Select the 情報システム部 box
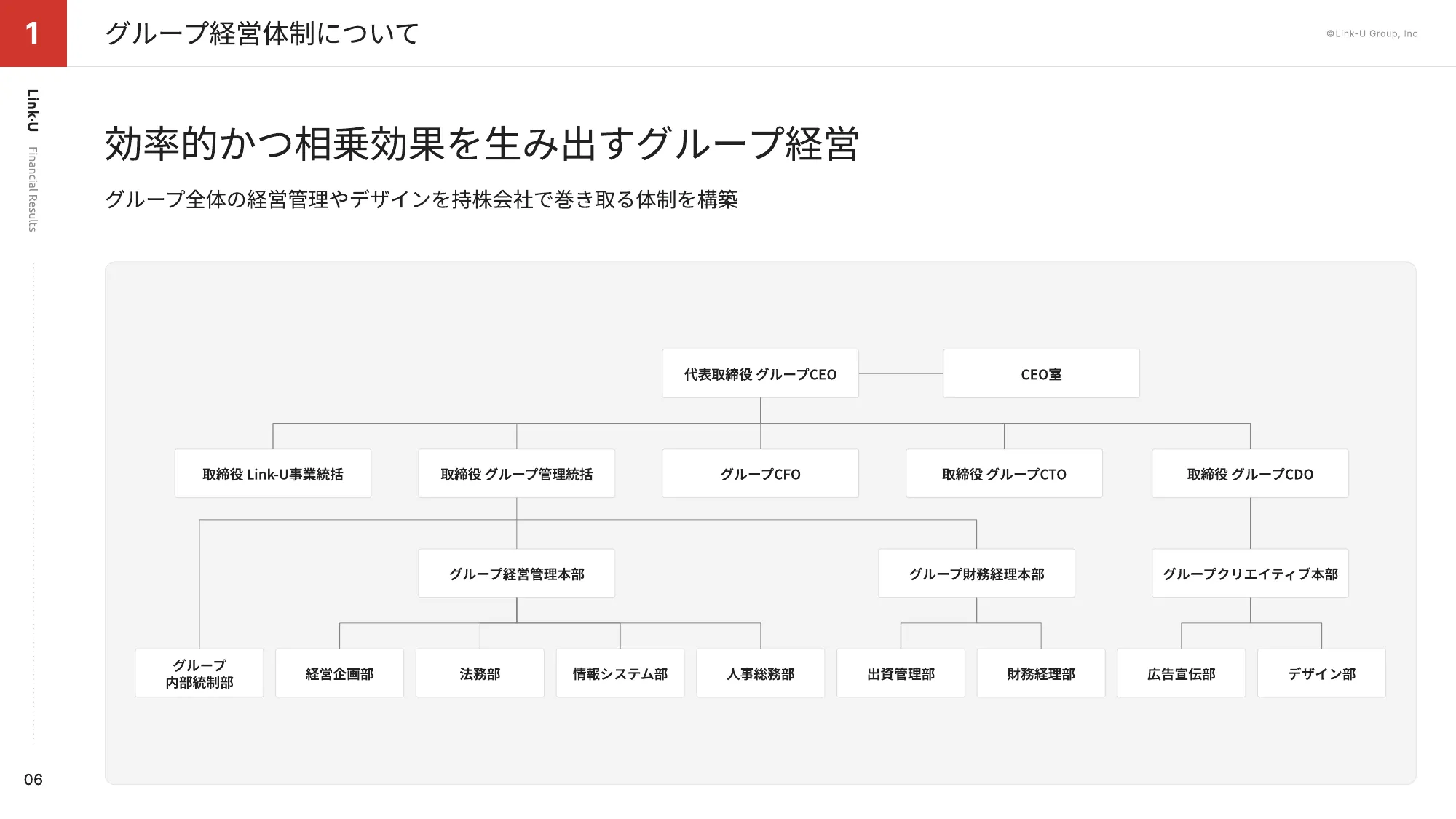The width and height of the screenshot is (1456, 819). point(620,673)
